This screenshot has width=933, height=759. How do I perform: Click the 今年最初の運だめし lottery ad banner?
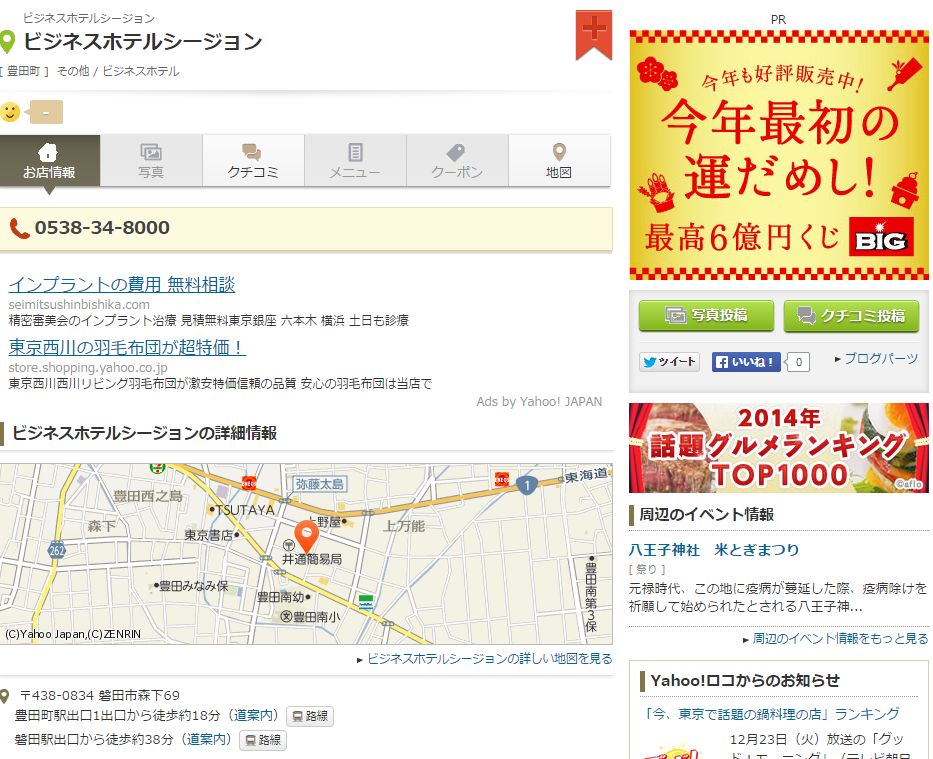(779, 155)
